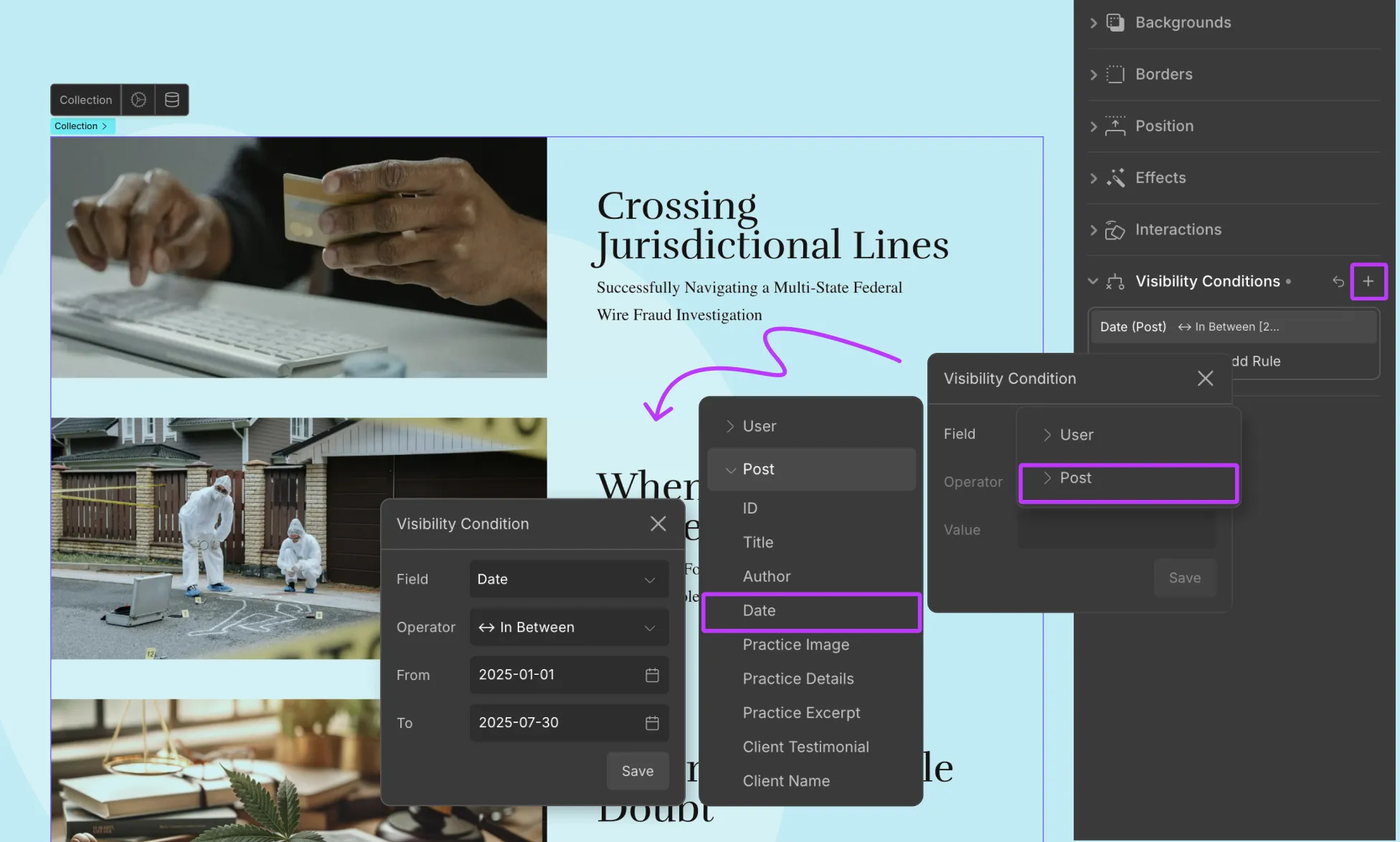
Task: Click the Add Rule button
Action: [1256, 361]
